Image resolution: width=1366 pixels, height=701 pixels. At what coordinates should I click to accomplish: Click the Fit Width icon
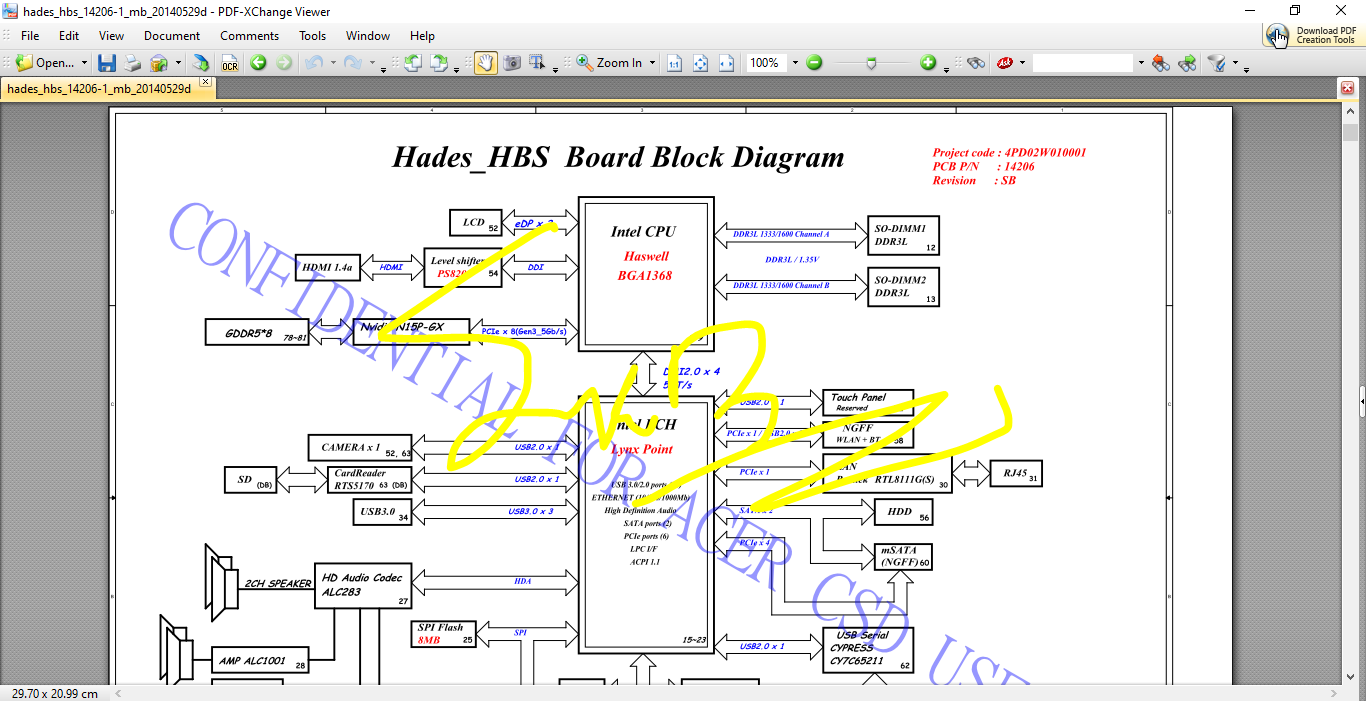pyautogui.click(x=726, y=63)
